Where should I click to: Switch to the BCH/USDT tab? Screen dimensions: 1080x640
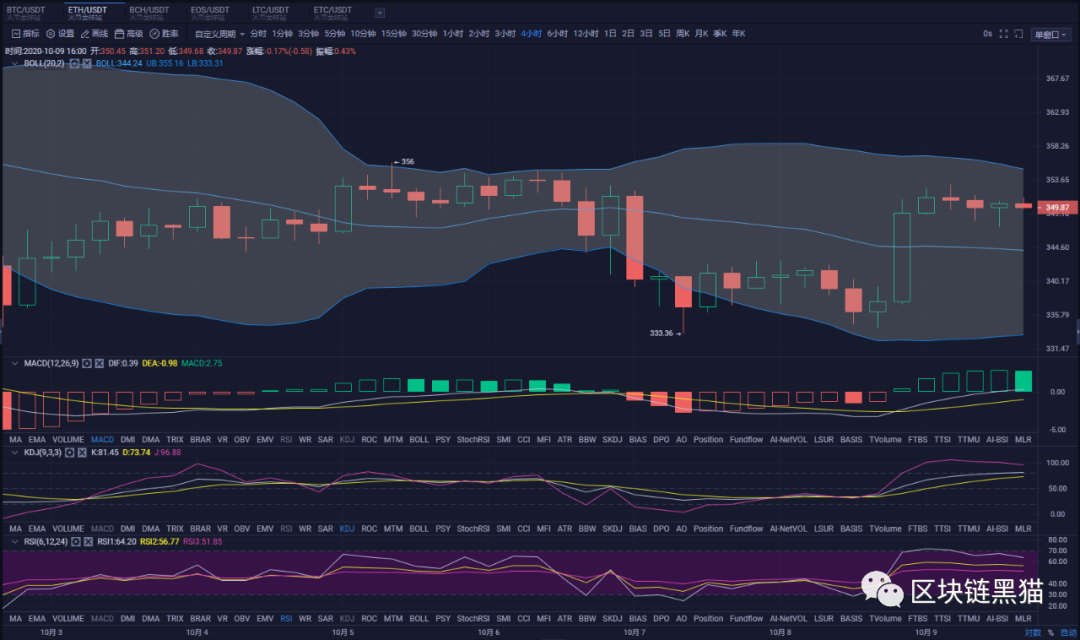pos(149,13)
